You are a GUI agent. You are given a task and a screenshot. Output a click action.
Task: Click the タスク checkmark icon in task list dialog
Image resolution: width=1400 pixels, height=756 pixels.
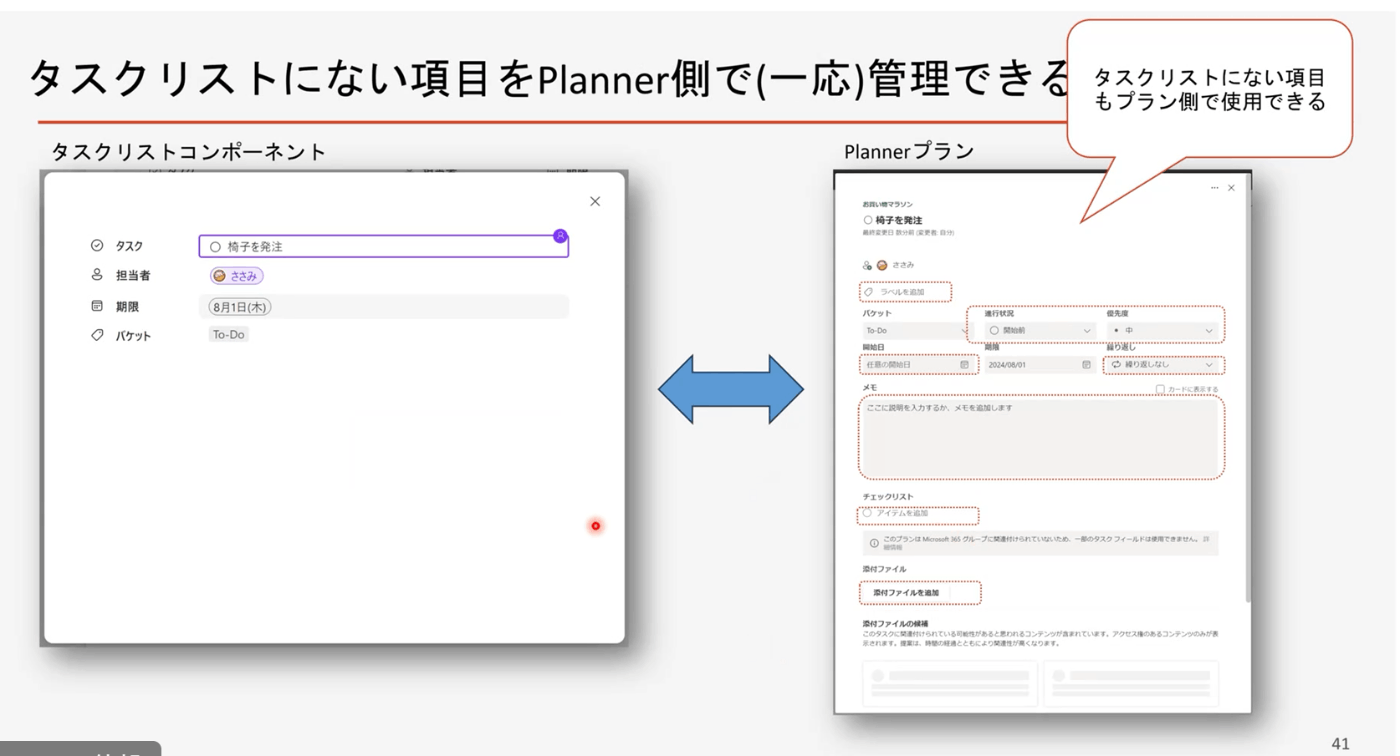pos(97,245)
